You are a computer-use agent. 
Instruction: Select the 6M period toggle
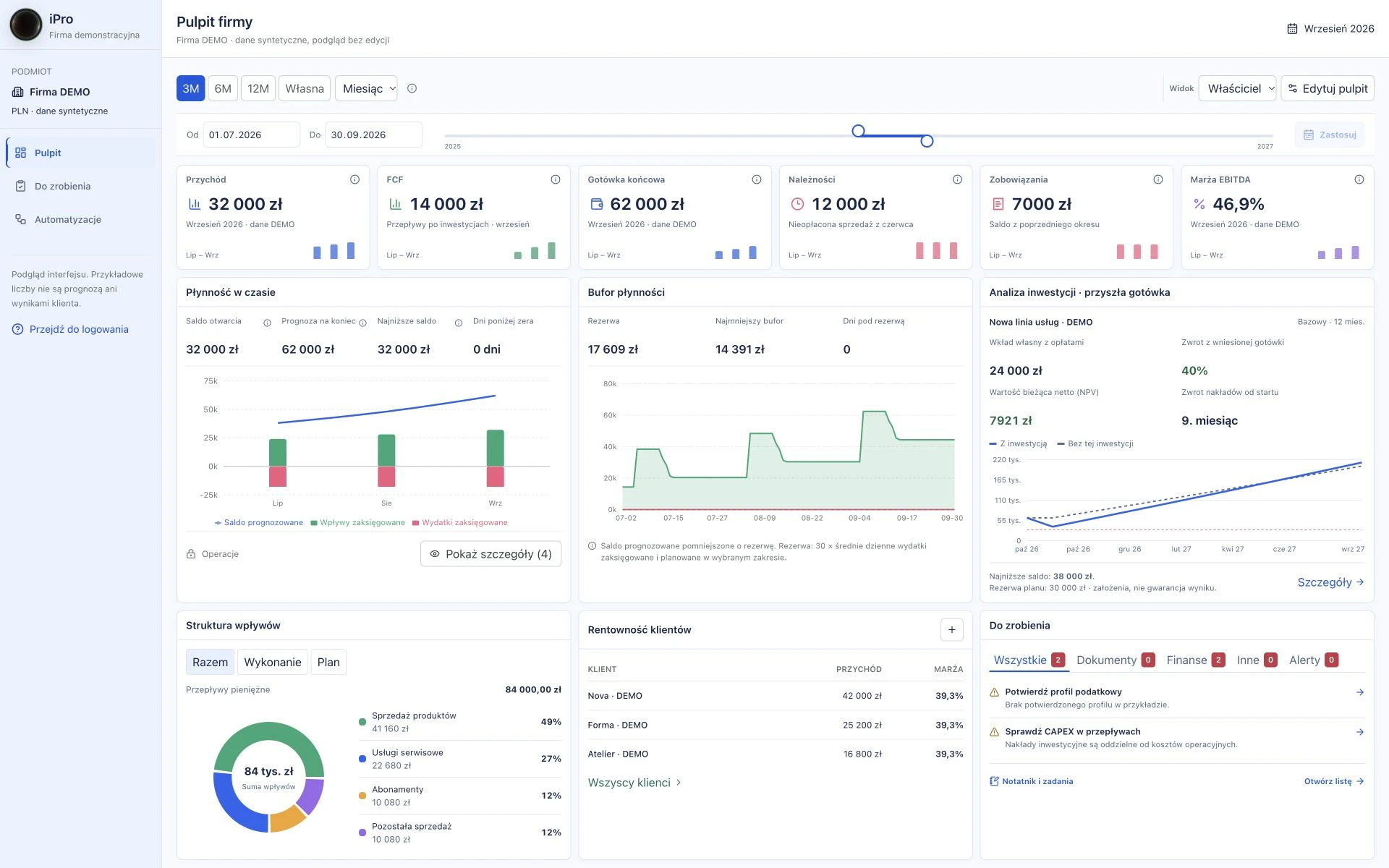pyautogui.click(x=223, y=88)
